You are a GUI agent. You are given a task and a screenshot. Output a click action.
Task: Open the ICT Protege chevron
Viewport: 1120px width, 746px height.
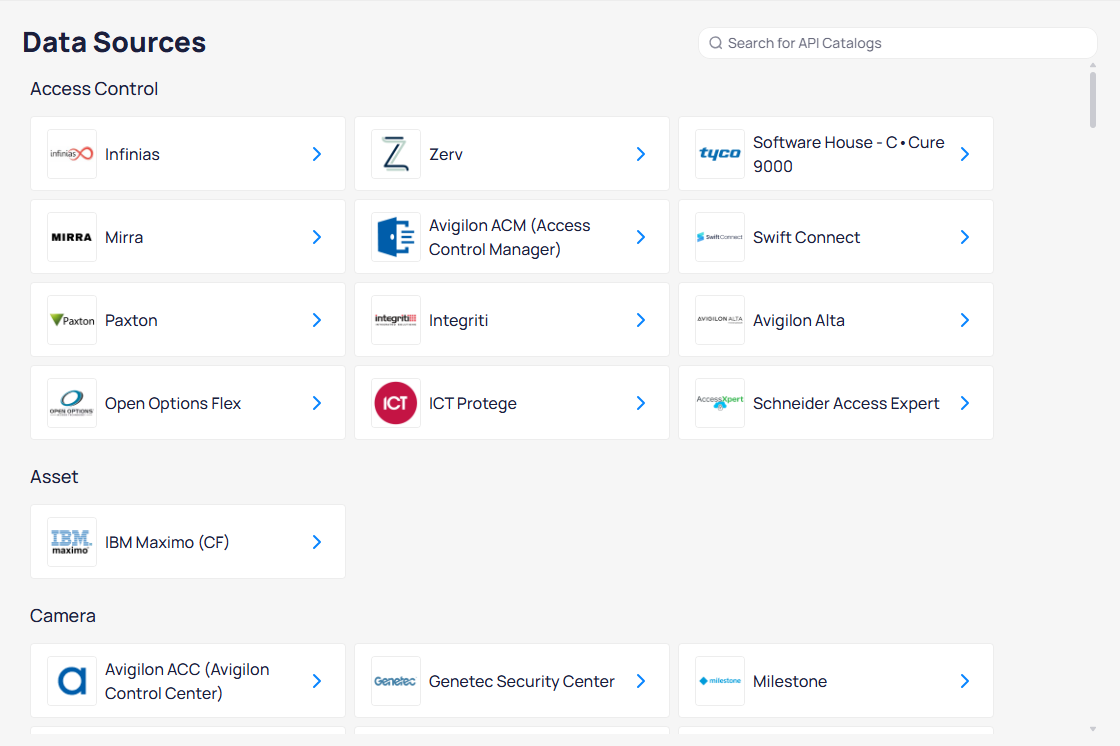click(x=641, y=403)
